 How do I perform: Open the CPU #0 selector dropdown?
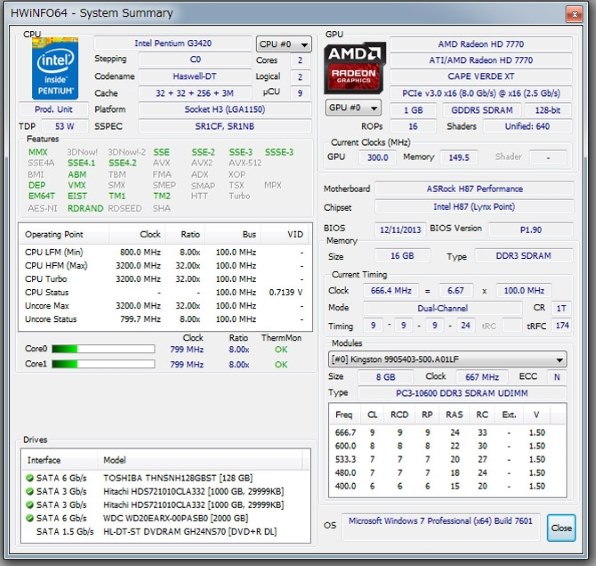pyautogui.click(x=284, y=44)
